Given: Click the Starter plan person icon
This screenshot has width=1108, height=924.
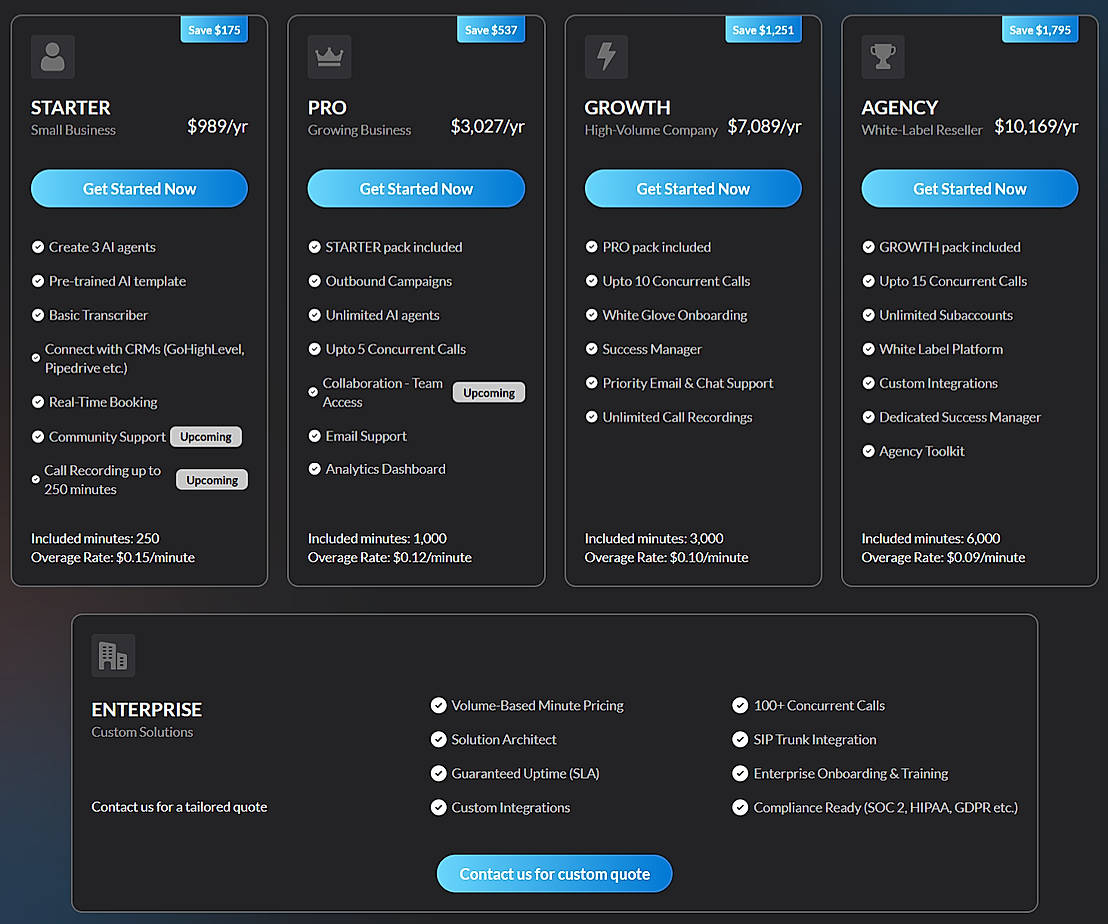Looking at the screenshot, I should point(53,57).
